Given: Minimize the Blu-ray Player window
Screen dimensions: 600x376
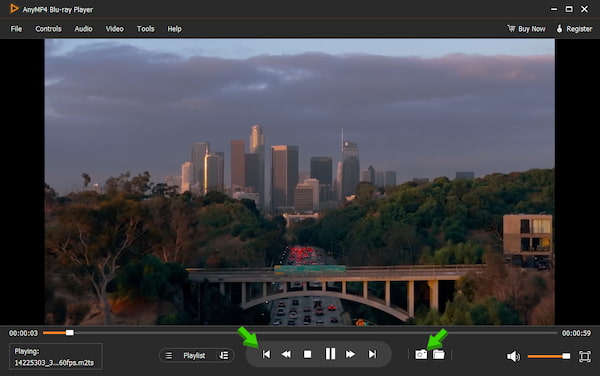Looking at the screenshot, I should [x=554, y=9].
